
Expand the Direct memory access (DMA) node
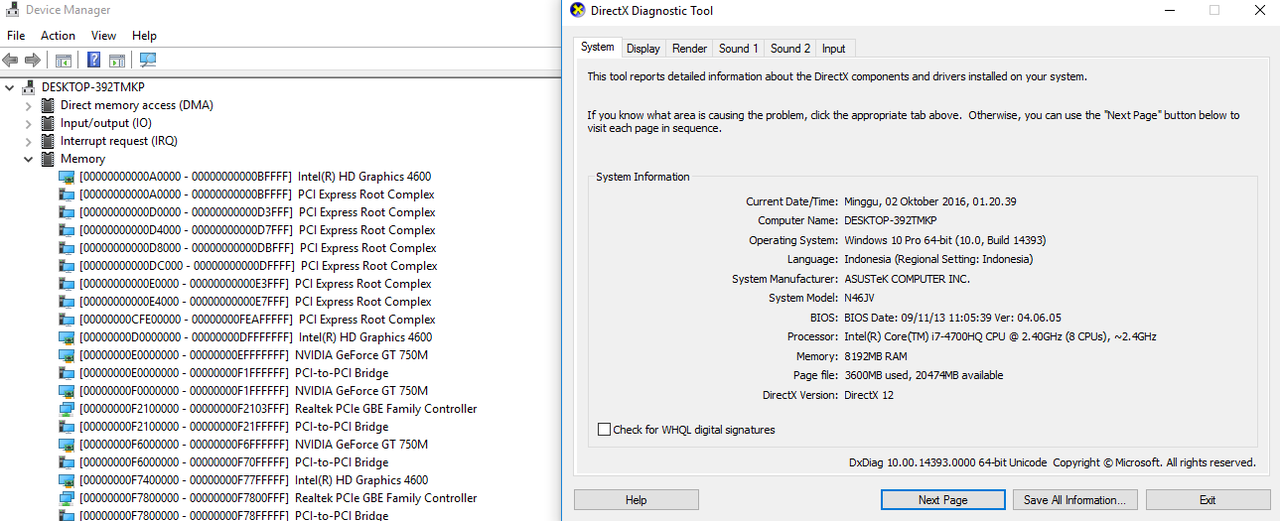tap(29, 105)
